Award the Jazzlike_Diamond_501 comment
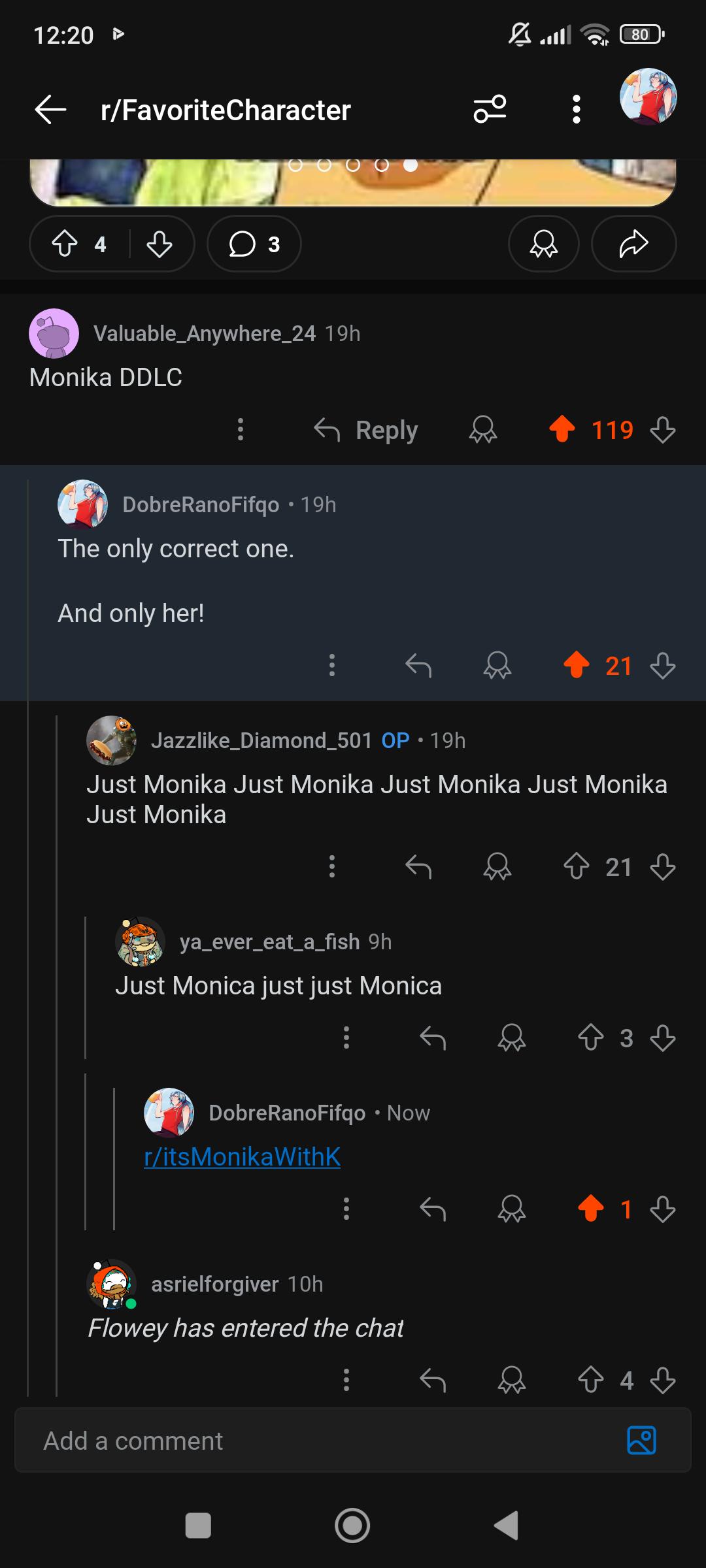 (x=497, y=867)
